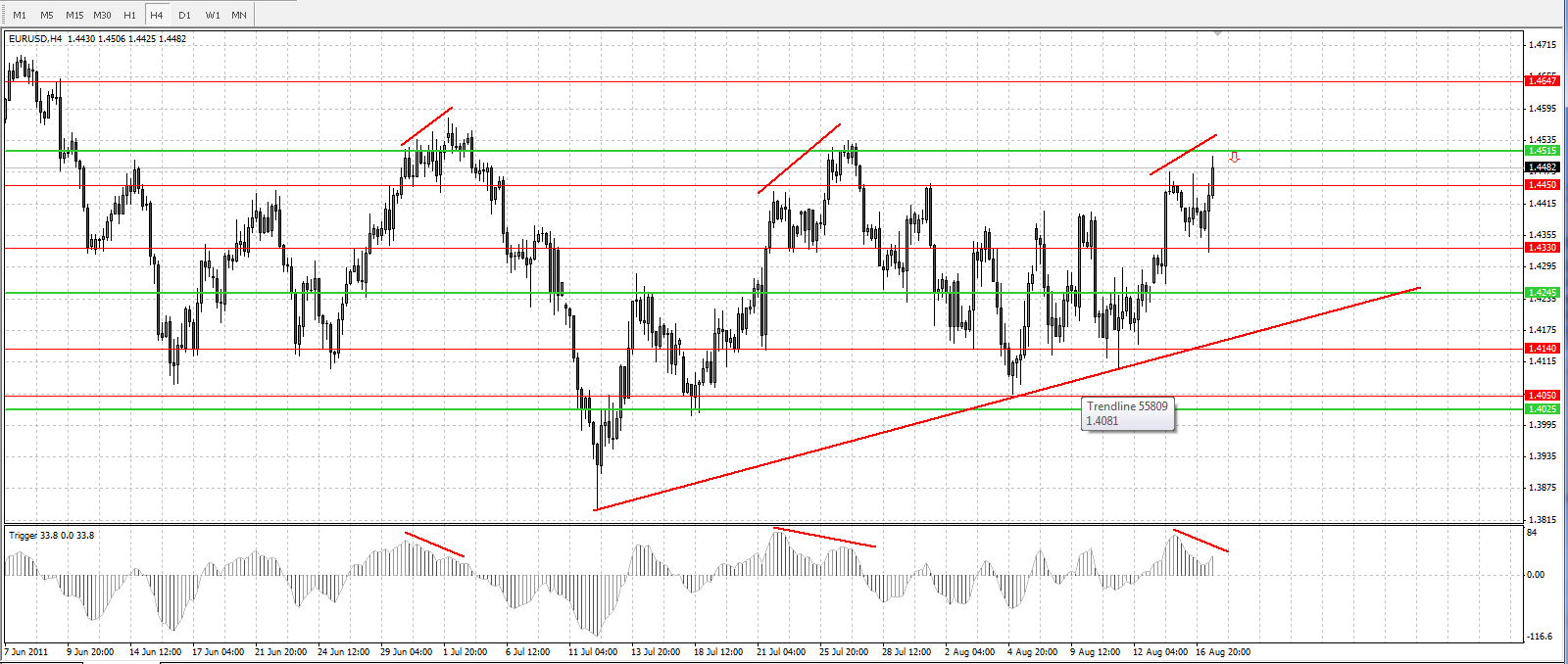Change chart period to D1 daily

coord(184,15)
